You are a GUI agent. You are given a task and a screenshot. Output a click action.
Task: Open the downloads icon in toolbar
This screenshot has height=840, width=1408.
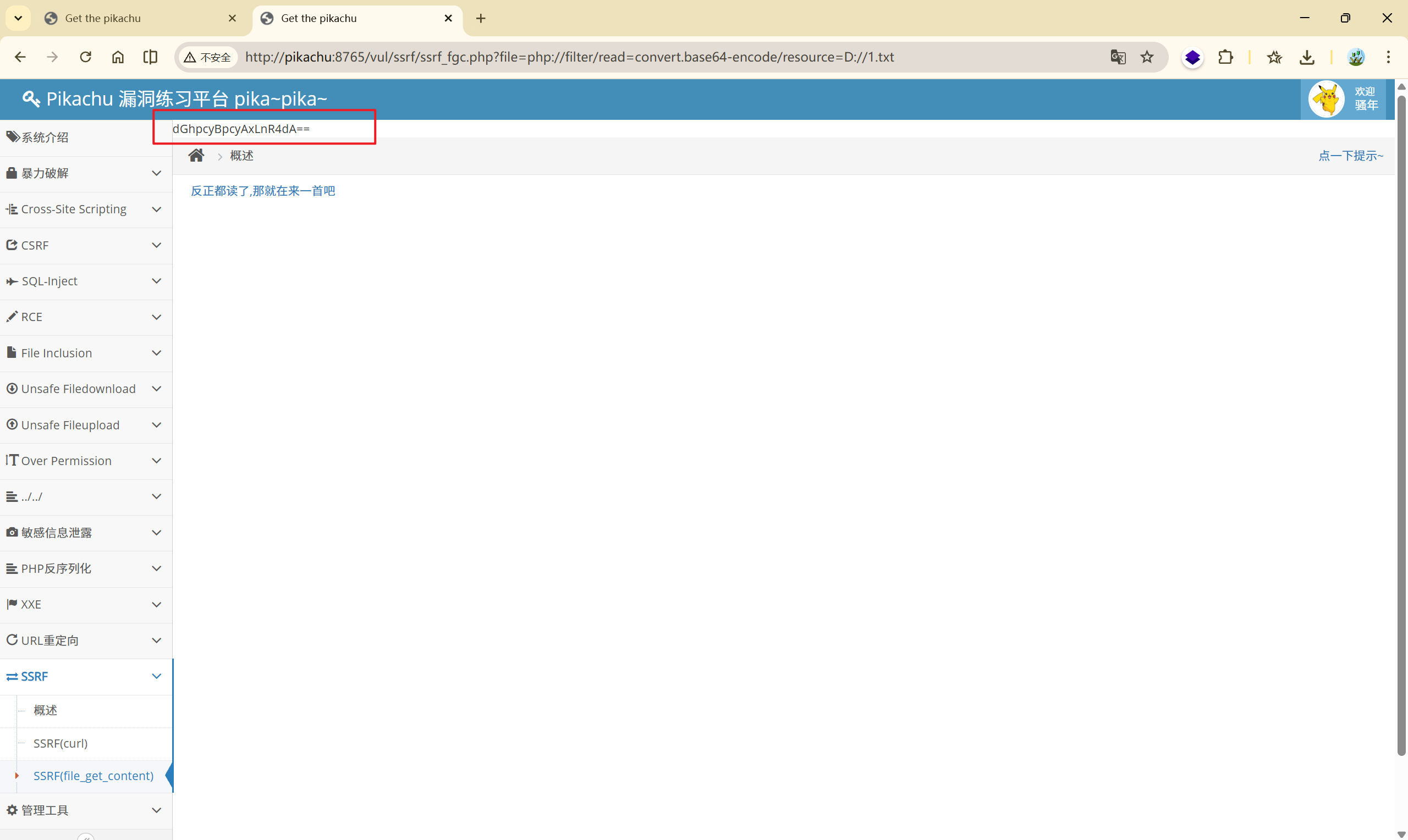click(x=1307, y=57)
